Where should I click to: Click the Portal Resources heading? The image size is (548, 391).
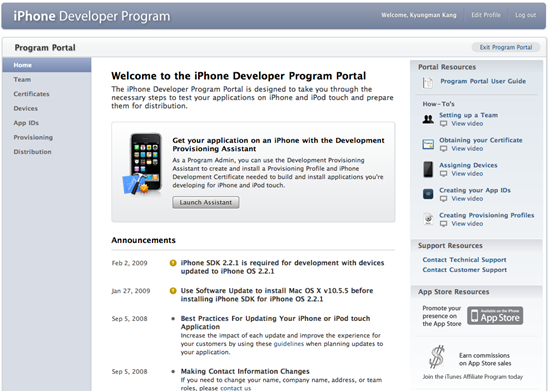click(447, 67)
